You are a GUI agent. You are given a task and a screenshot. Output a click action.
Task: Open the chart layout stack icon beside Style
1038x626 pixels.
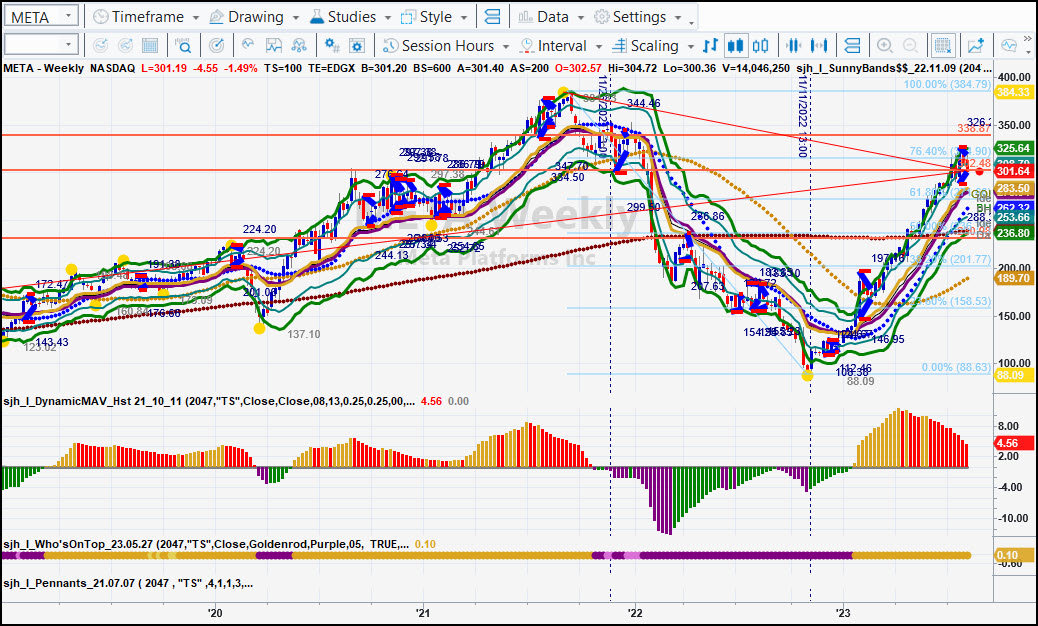[x=493, y=17]
